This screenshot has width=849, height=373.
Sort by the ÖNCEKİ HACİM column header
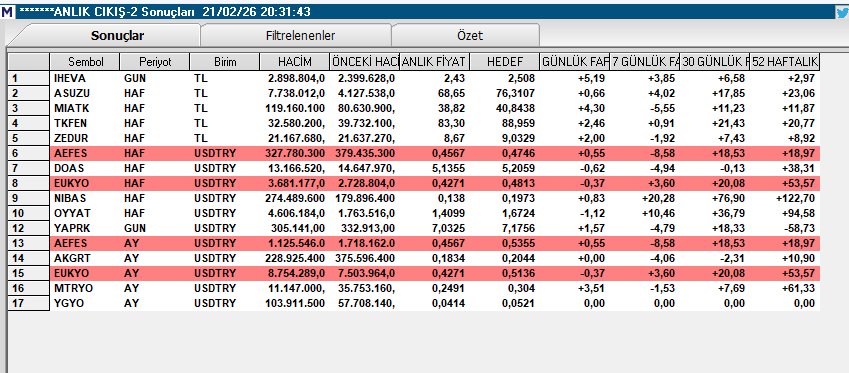tap(364, 62)
